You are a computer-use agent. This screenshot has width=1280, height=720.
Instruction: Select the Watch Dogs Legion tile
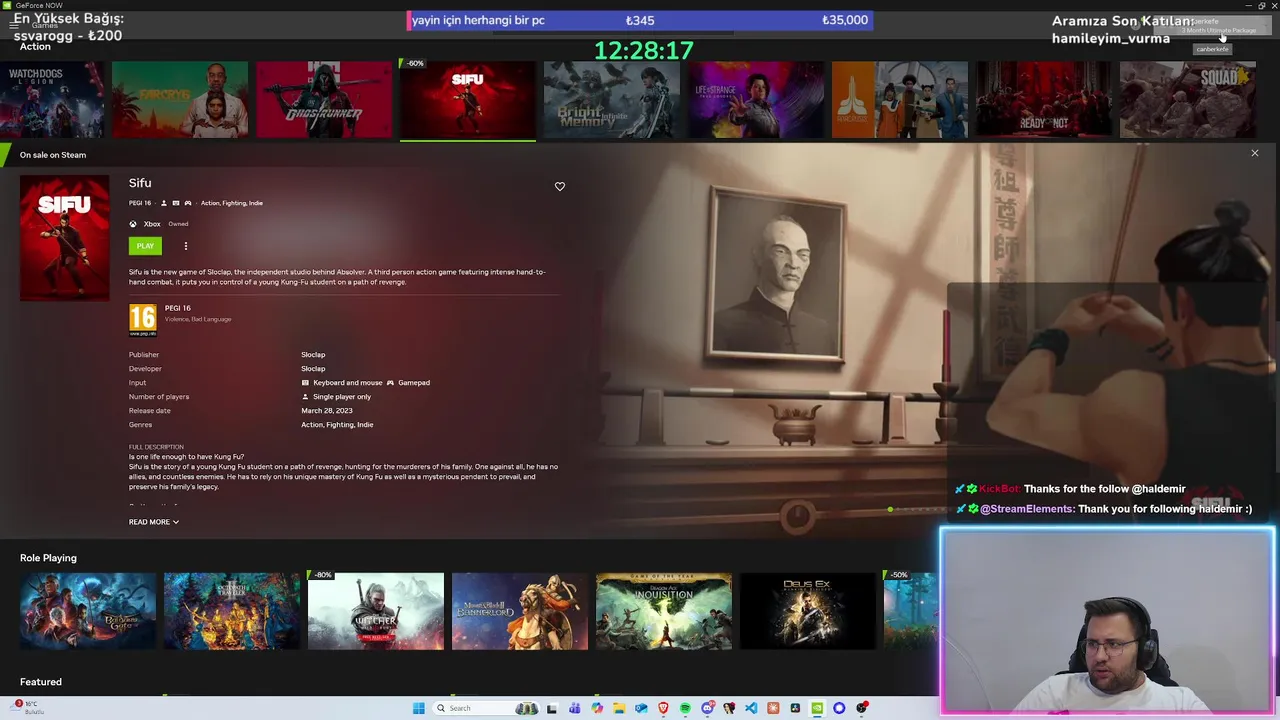pos(52,100)
